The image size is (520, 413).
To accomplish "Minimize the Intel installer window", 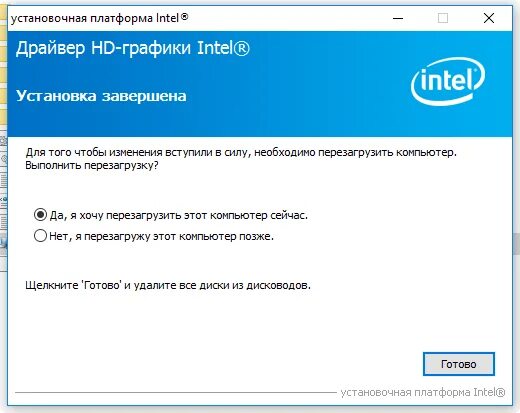I will pyautogui.click(x=398, y=18).
